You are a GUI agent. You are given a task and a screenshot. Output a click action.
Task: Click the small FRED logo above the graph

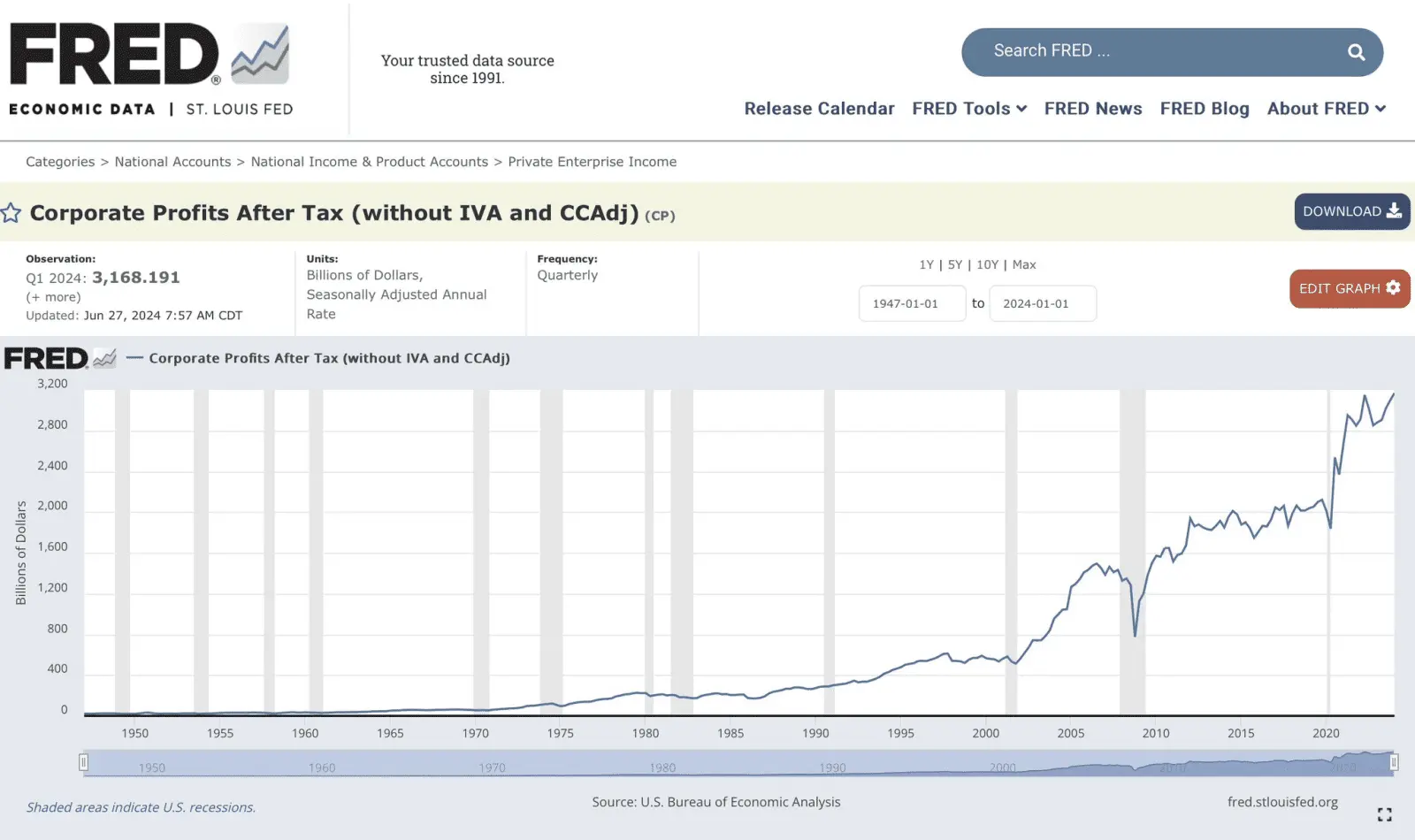pos(59,358)
